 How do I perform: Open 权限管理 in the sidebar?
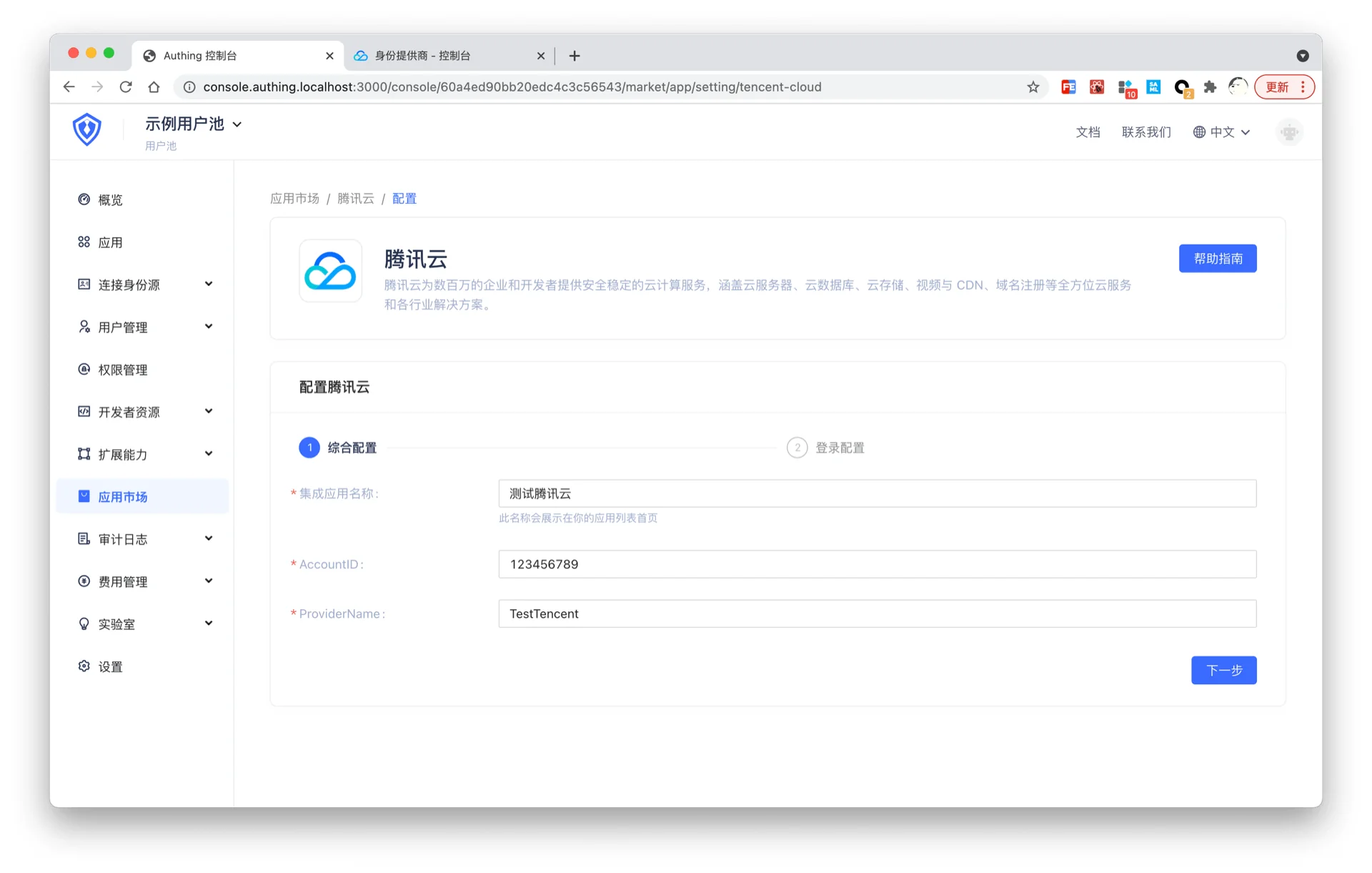[x=143, y=370]
